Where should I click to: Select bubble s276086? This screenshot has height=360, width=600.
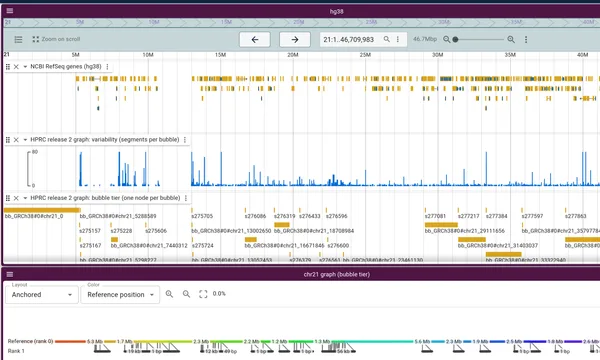[255, 216]
